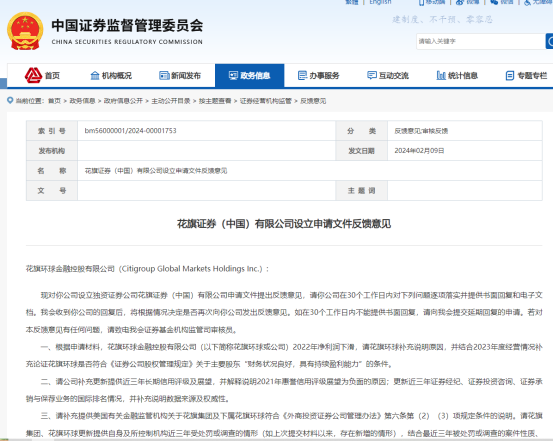Open the 首页 home navigation item
This screenshot has width=553, height=441.
coord(42,75)
